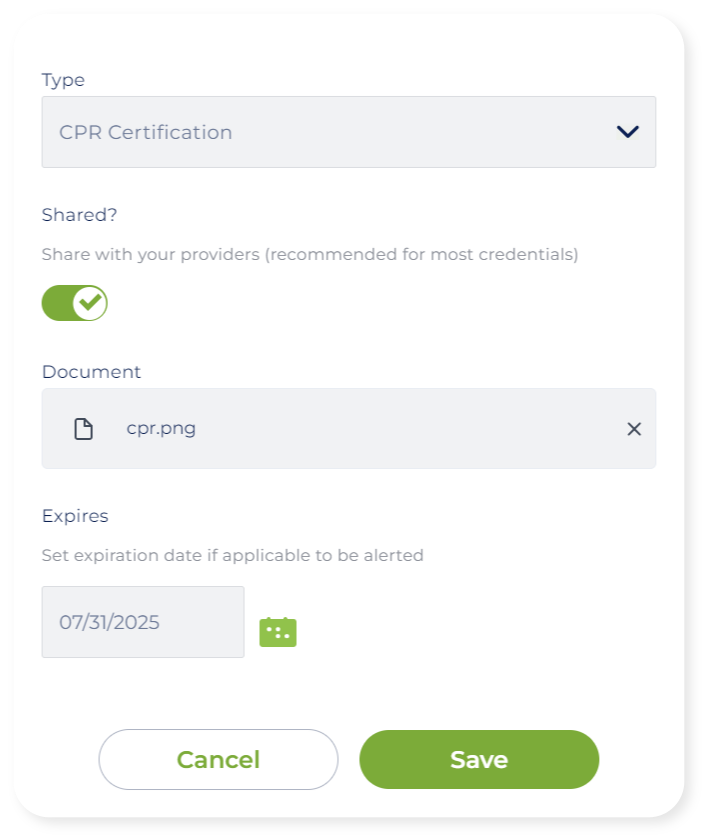
Task: Click the Type field label
Action: point(63,80)
